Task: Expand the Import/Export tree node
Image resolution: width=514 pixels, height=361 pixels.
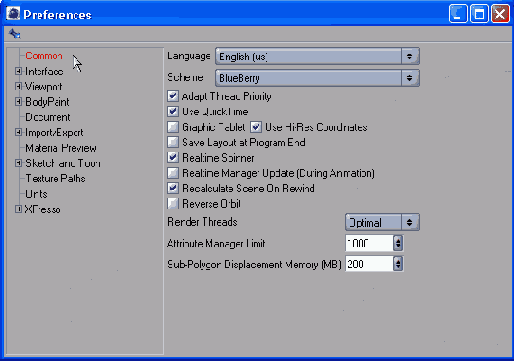Action: (x=18, y=132)
